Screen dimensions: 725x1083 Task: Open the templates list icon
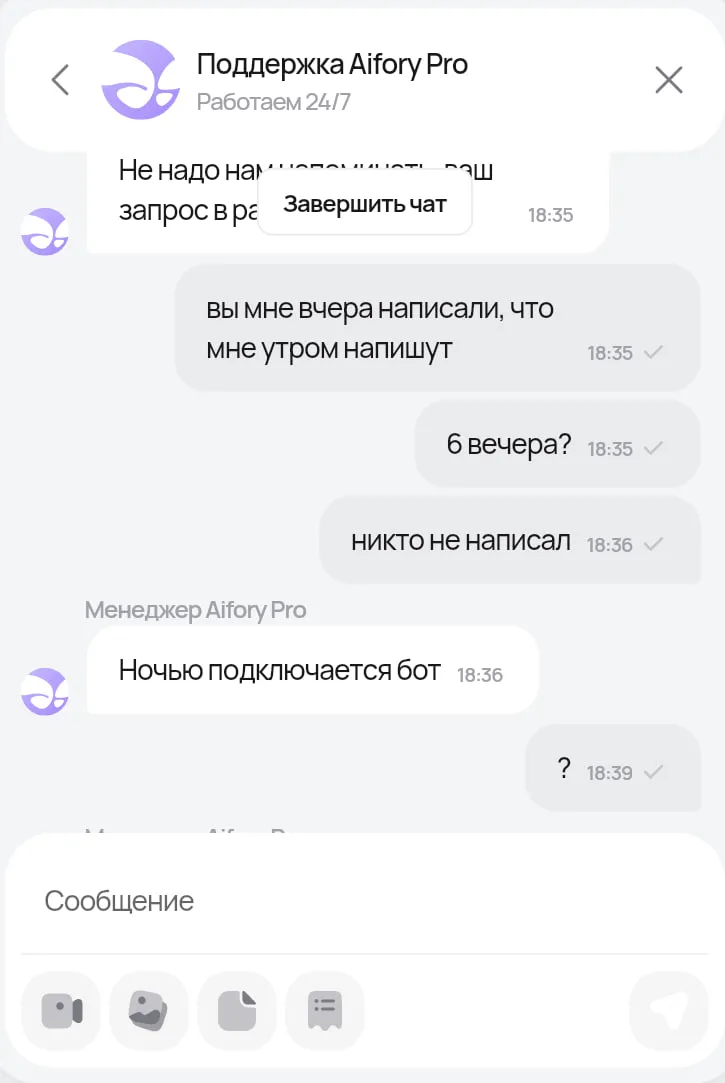pyautogui.click(x=325, y=1010)
